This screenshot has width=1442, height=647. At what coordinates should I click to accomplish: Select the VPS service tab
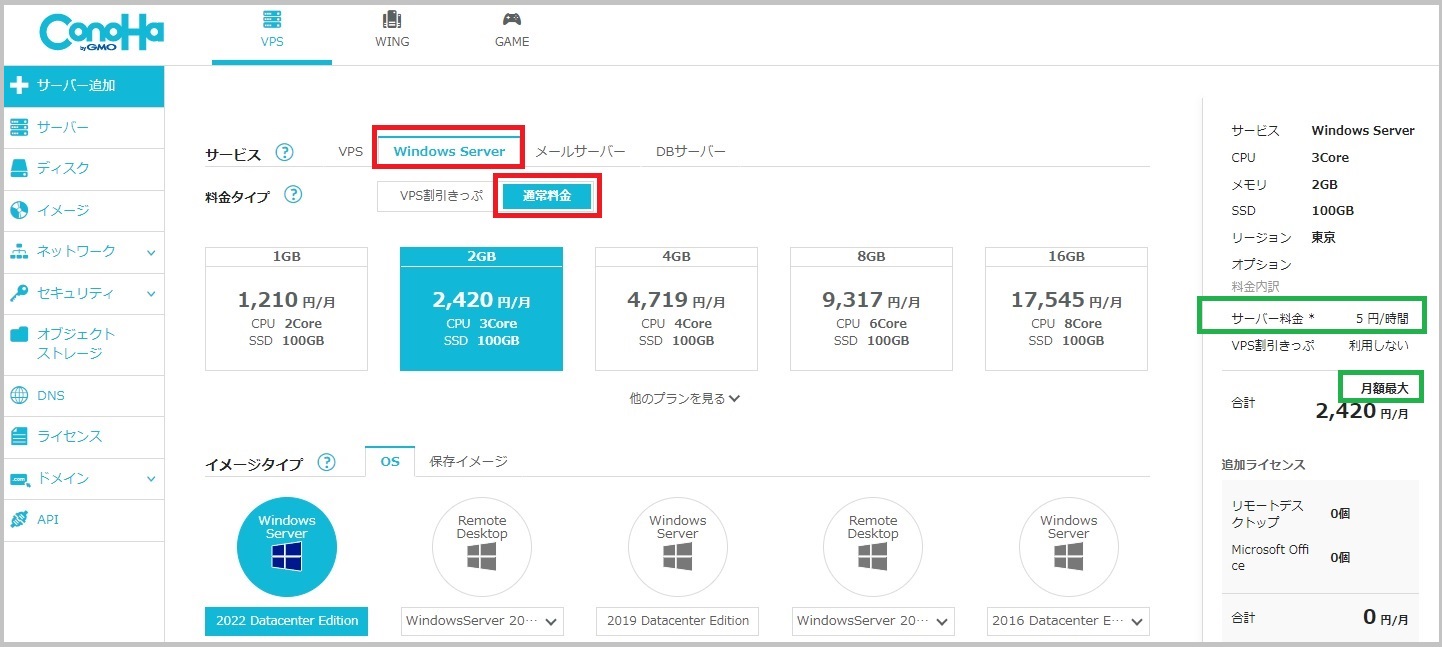point(350,151)
